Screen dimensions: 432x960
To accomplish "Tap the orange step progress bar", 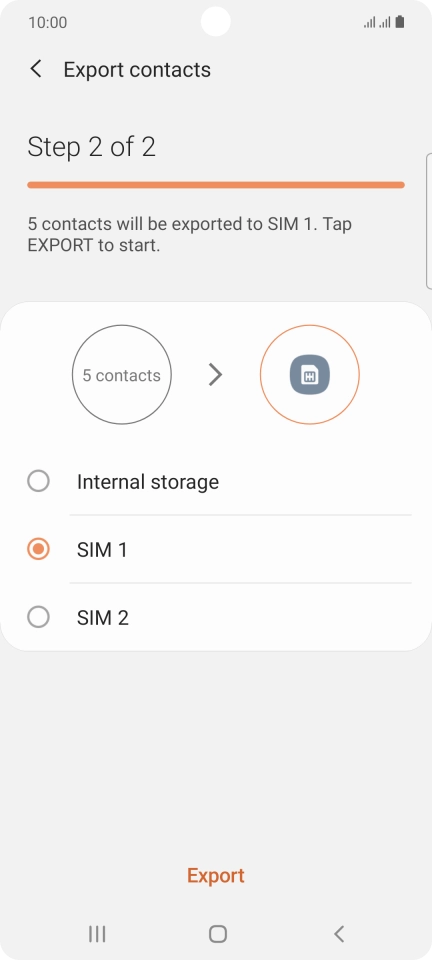I will [216, 185].
